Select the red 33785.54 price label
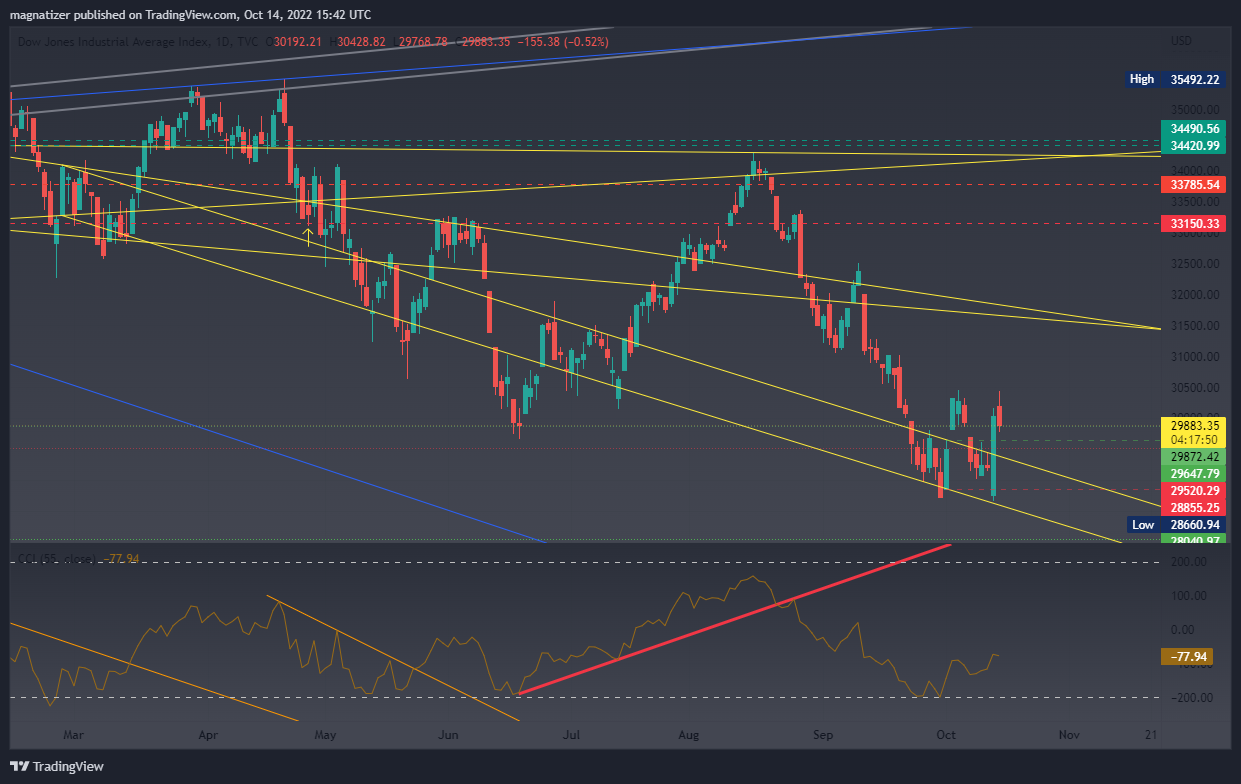Image resolution: width=1241 pixels, height=784 pixels. [x=1195, y=185]
